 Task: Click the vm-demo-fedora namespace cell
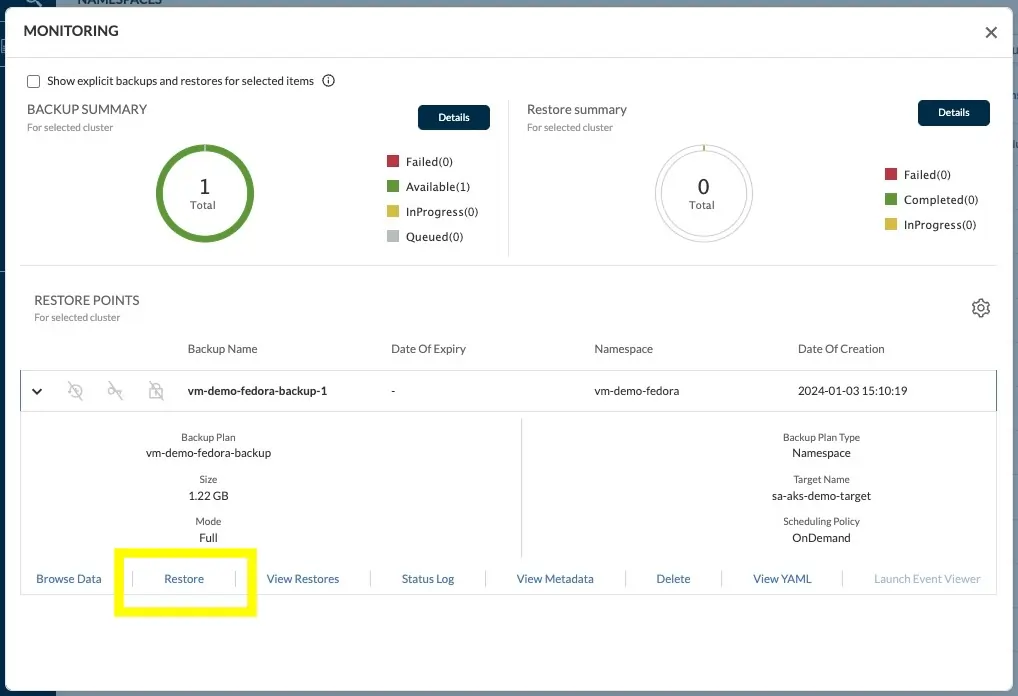click(636, 391)
